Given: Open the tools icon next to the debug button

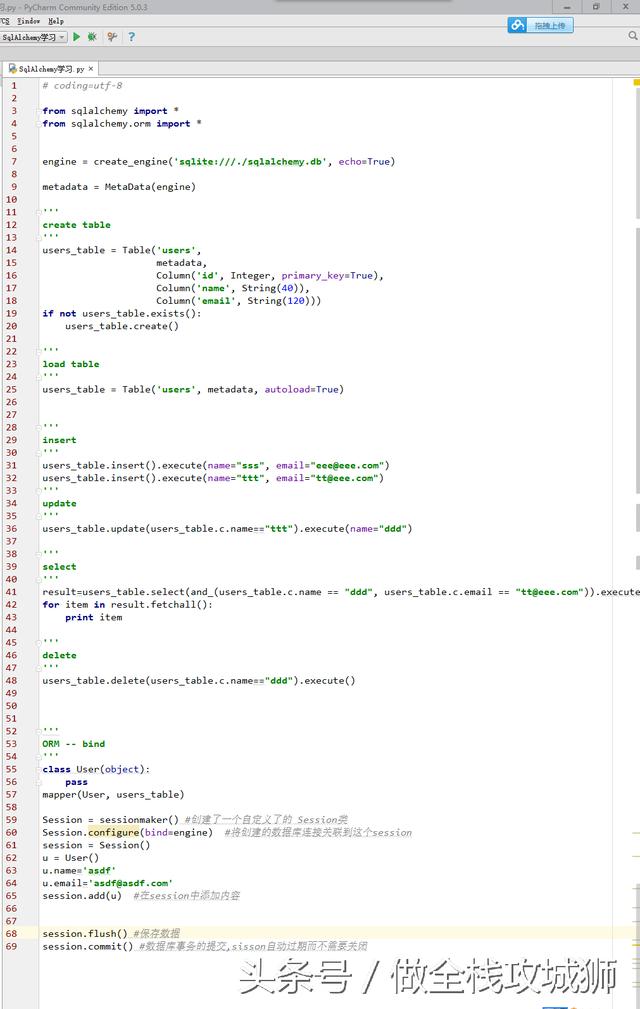Looking at the screenshot, I should (x=112, y=37).
